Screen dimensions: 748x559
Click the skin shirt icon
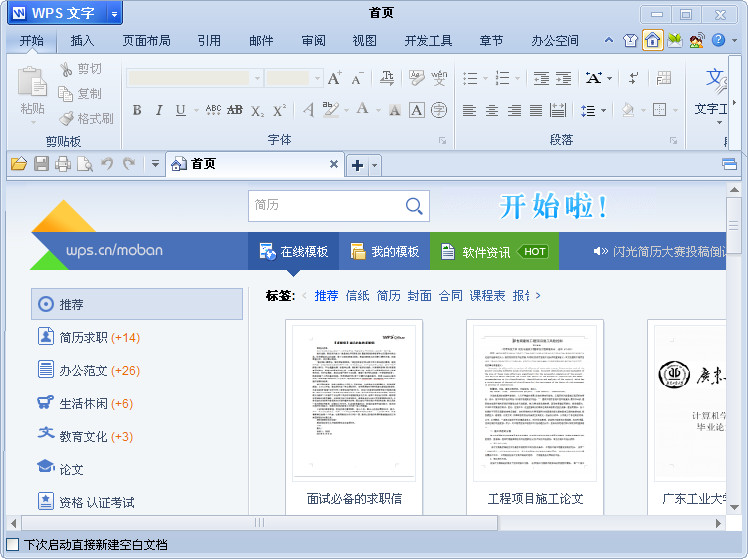pos(630,41)
